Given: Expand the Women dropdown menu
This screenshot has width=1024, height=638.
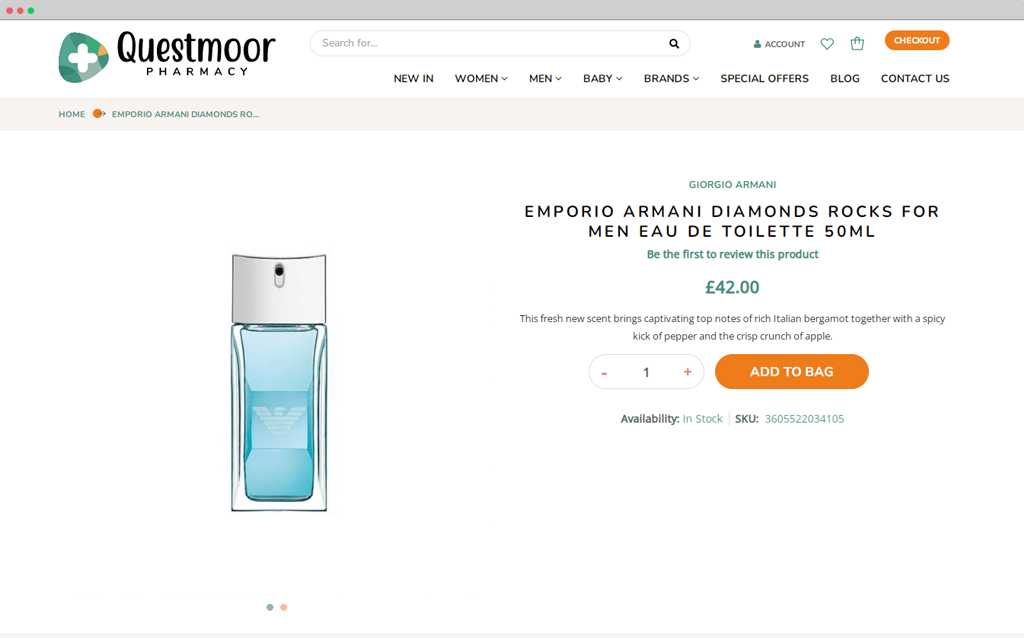Looking at the screenshot, I should pos(481,78).
